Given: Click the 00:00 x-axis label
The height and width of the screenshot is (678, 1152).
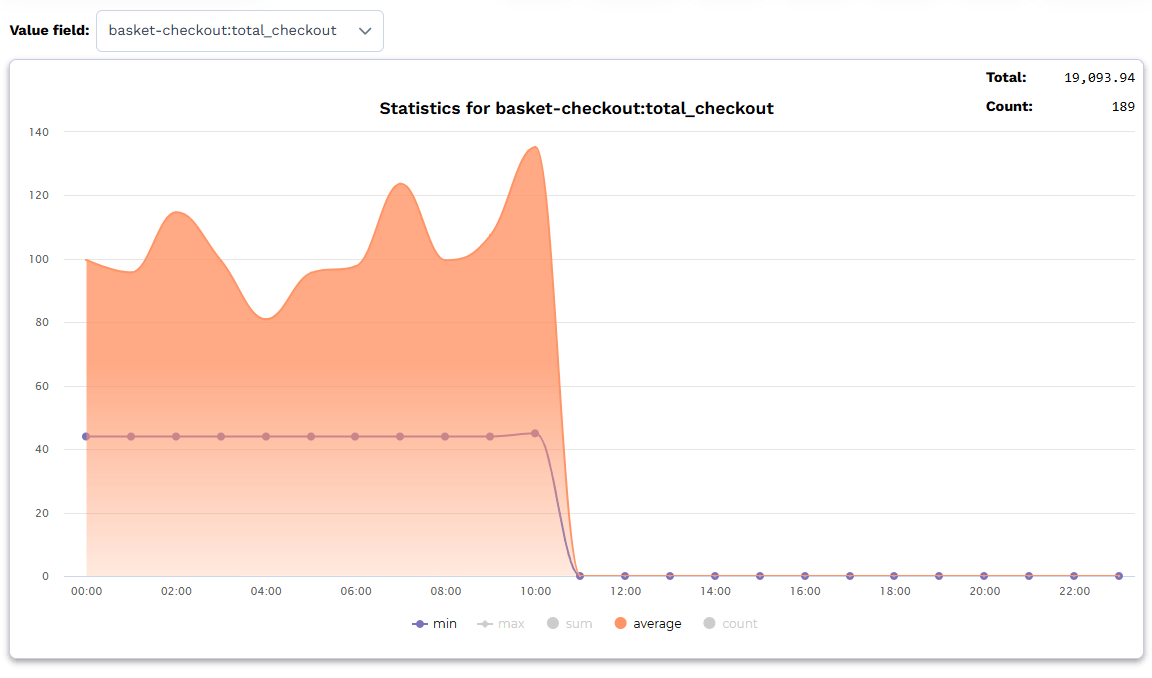Looking at the screenshot, I should pos(87,591).
